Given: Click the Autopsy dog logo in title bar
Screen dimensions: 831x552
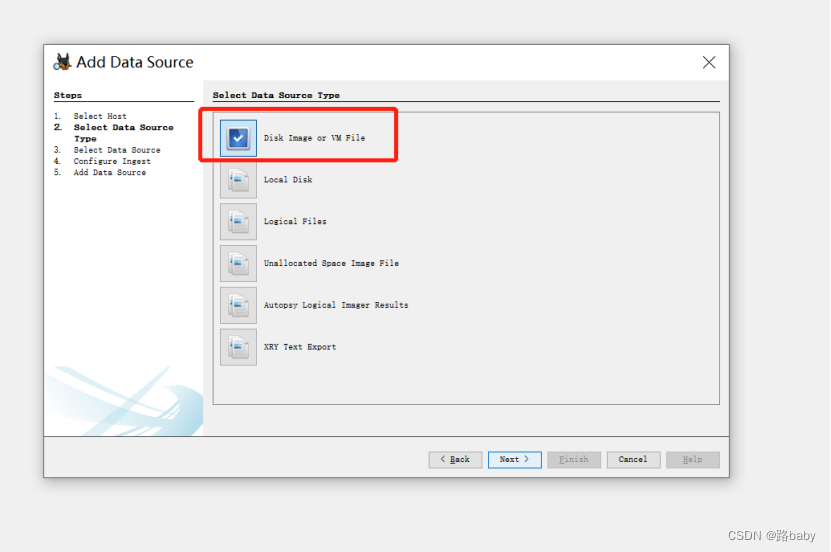Looking at the screenshot, I should pyautogui.click(x=63, y=62).
